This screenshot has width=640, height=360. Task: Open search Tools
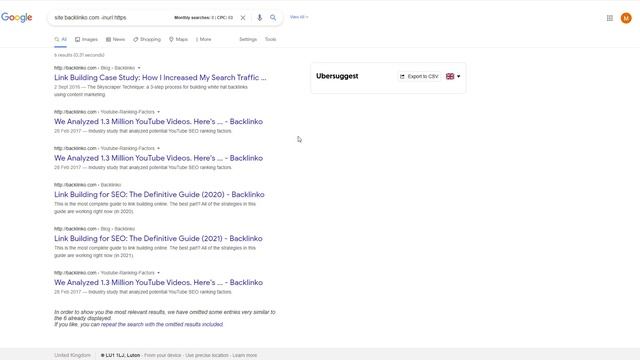click(x=271, y=40)
